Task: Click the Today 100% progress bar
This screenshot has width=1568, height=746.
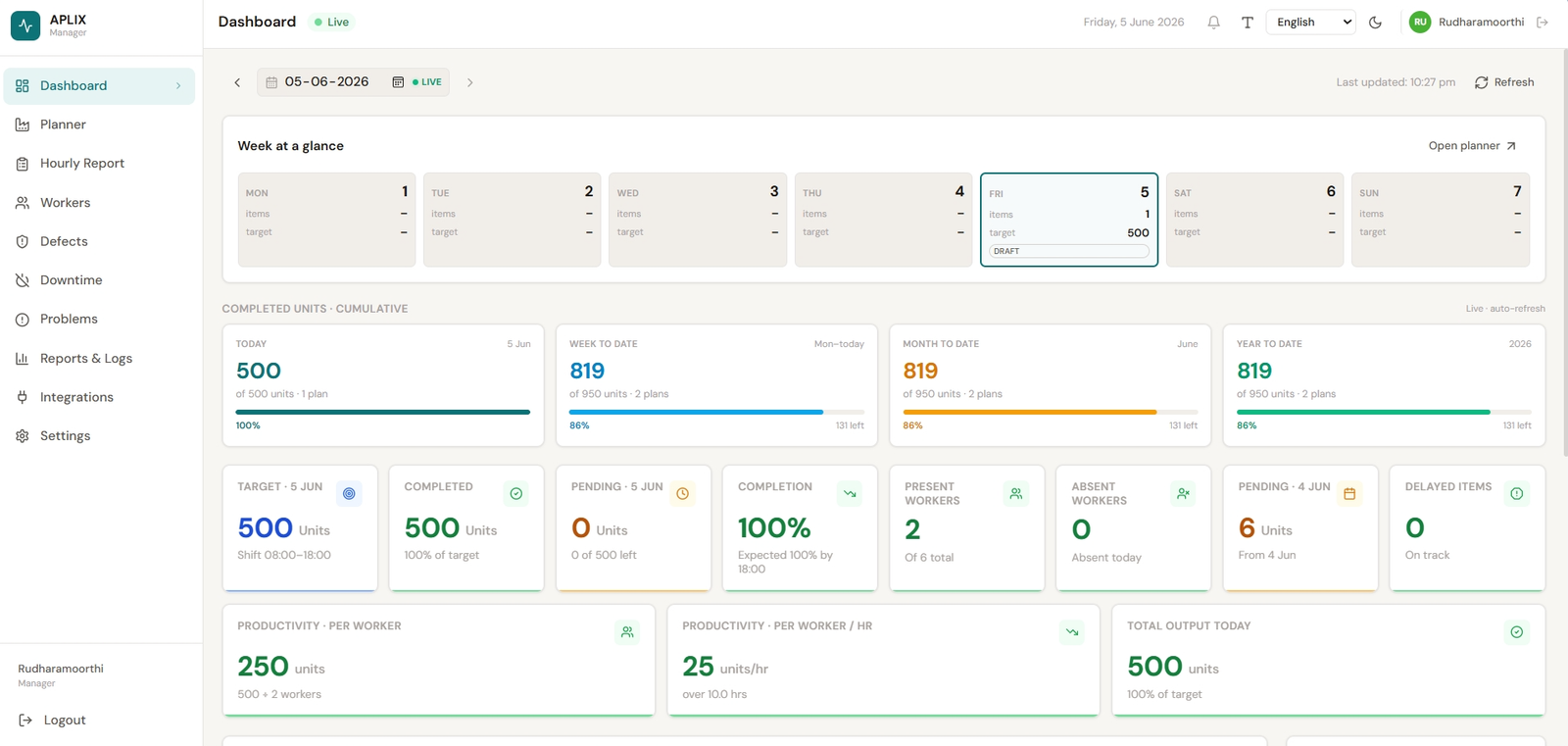Action: [383, 413]
